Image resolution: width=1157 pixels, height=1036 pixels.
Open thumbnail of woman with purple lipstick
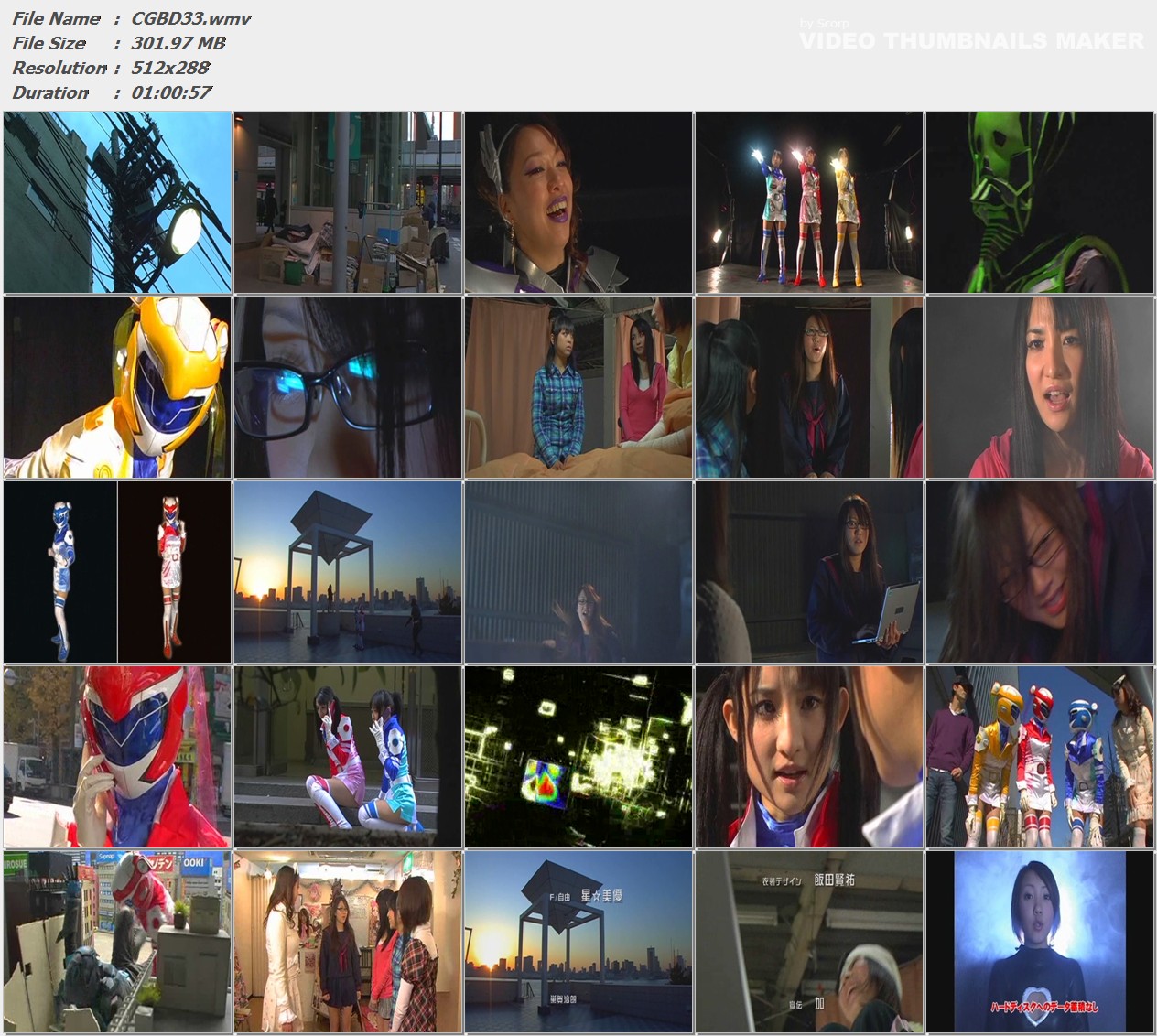pyautogui.click(x=578, y=202)
